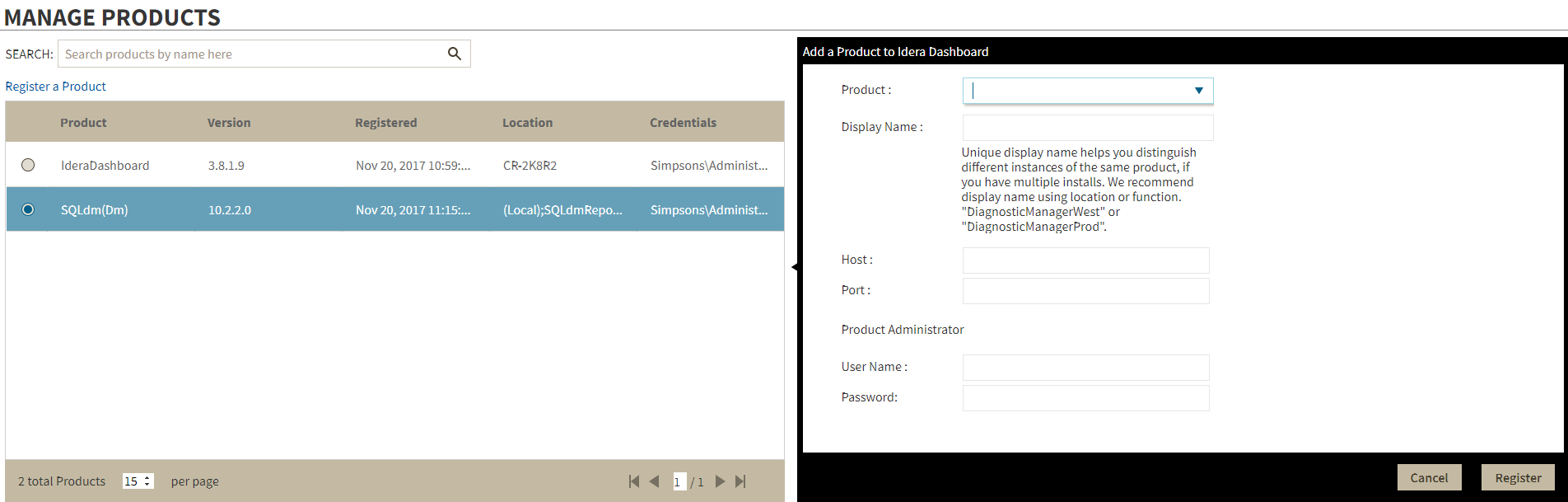Viewport: 1568px width, 502px height.
Task: Click the search magnifier icon
Action: (x=454, y=54)
